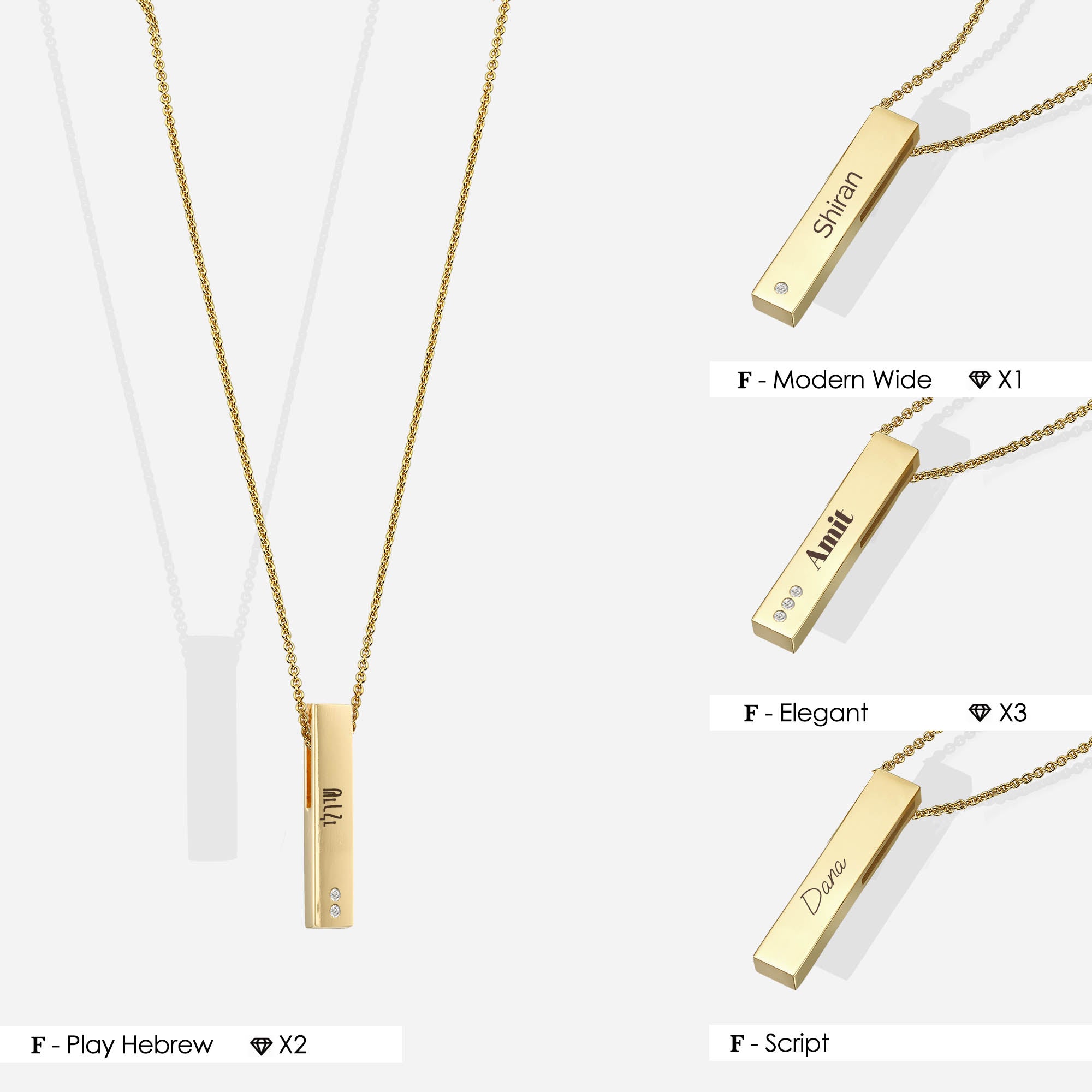
Task: Click the bold F in the Play Hebrew label
Action: [38, 1046]
